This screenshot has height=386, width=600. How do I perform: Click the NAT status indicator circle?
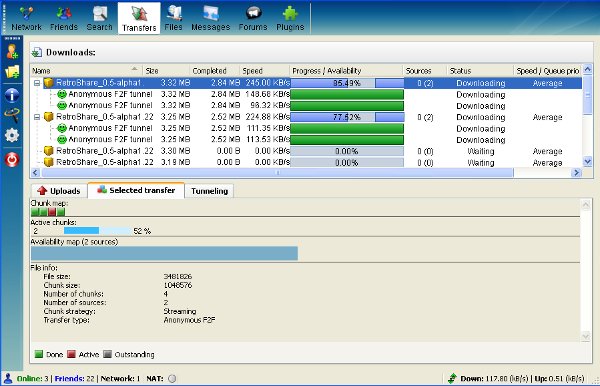172,378
